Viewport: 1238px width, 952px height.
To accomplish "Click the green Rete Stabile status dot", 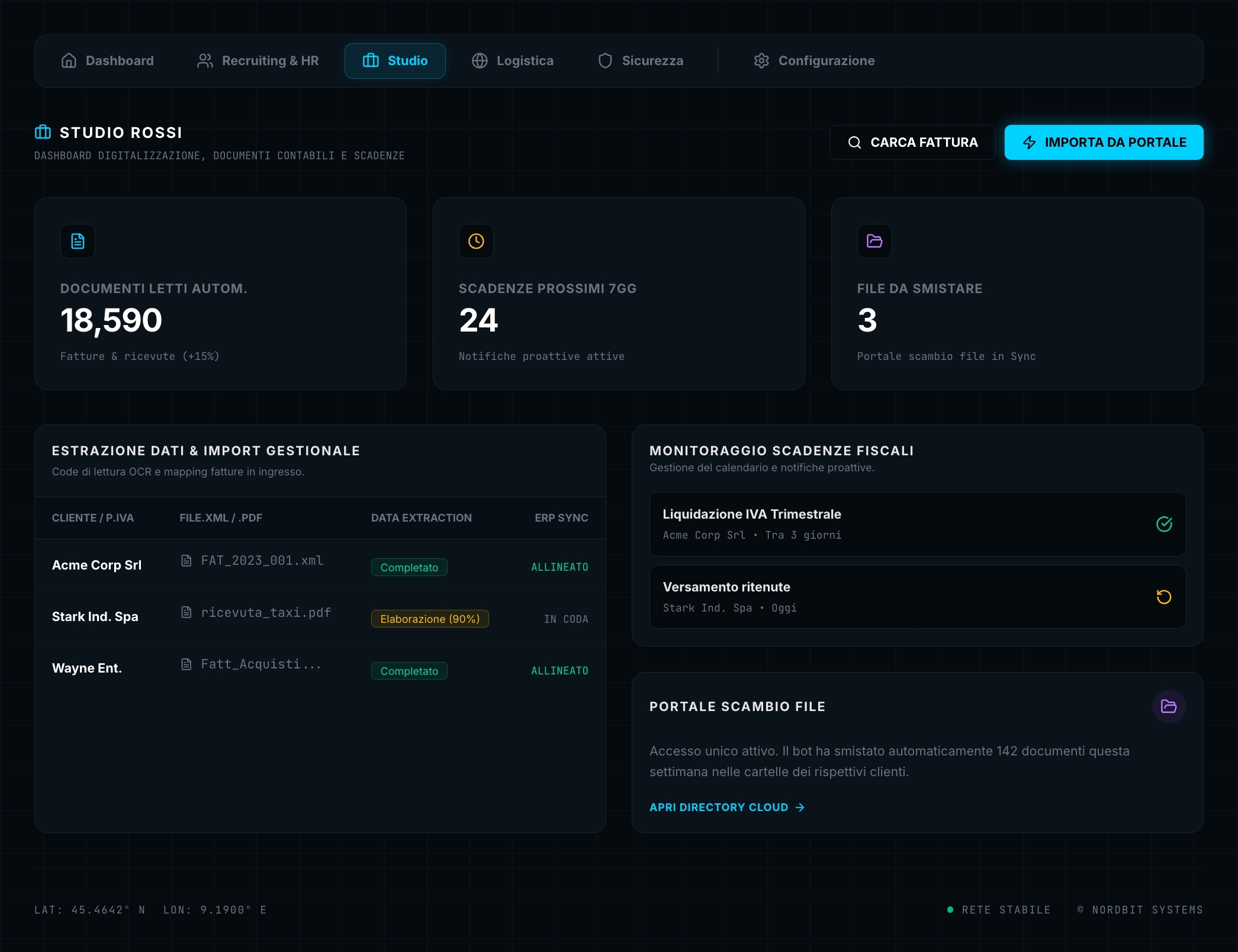I will 950,909.
